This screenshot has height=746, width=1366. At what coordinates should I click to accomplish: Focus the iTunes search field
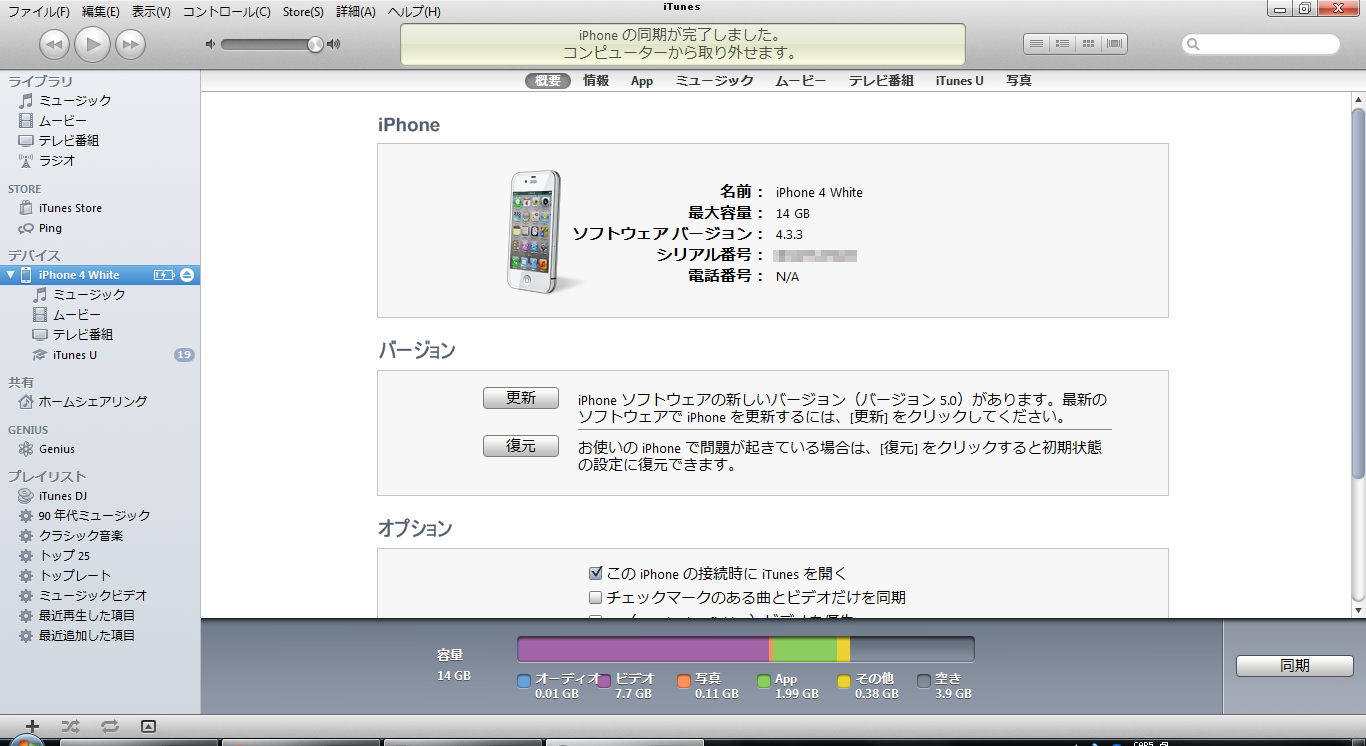(x=1261, y=44)
